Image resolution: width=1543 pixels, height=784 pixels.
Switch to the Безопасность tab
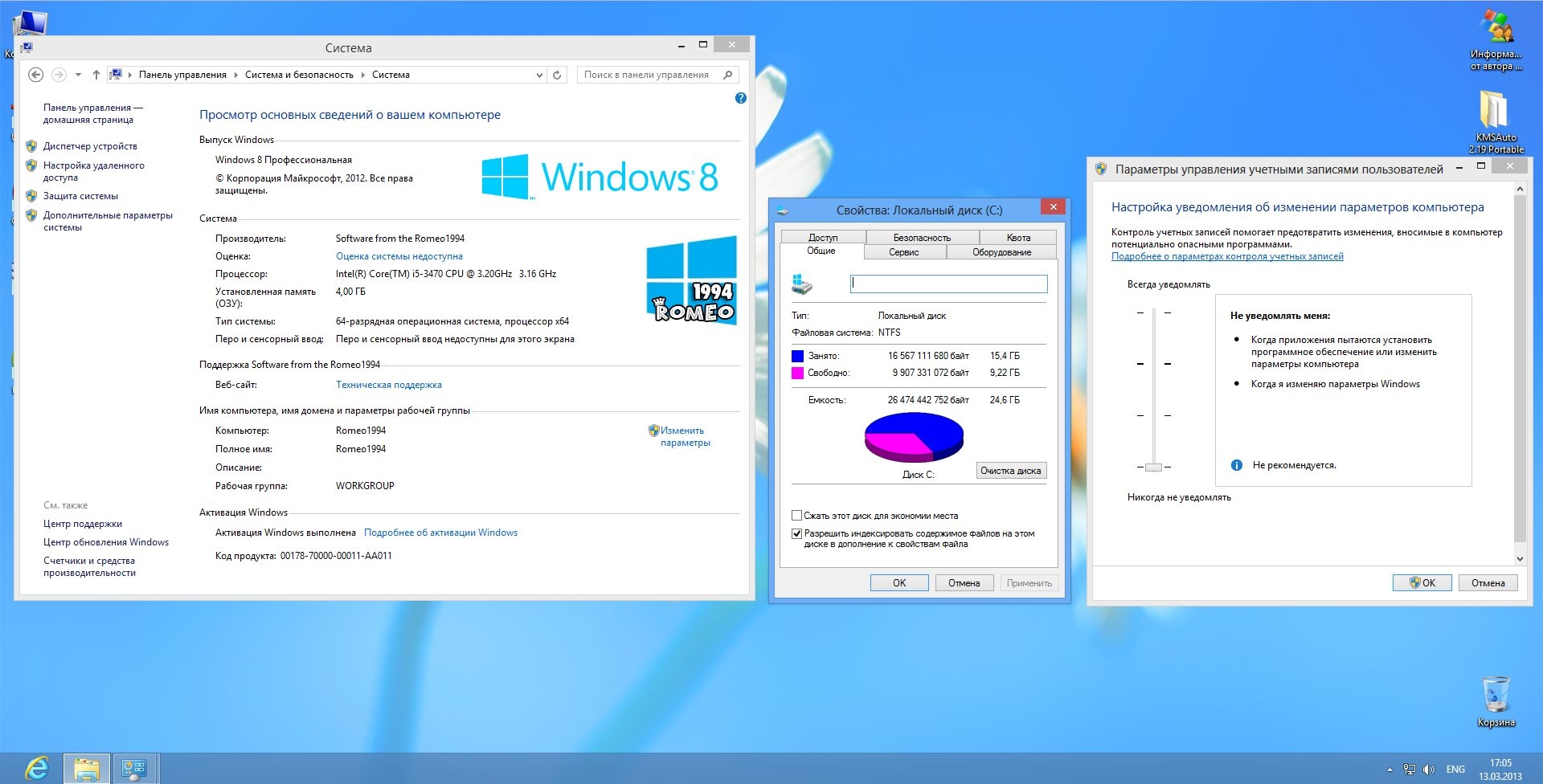coord(922,238)
